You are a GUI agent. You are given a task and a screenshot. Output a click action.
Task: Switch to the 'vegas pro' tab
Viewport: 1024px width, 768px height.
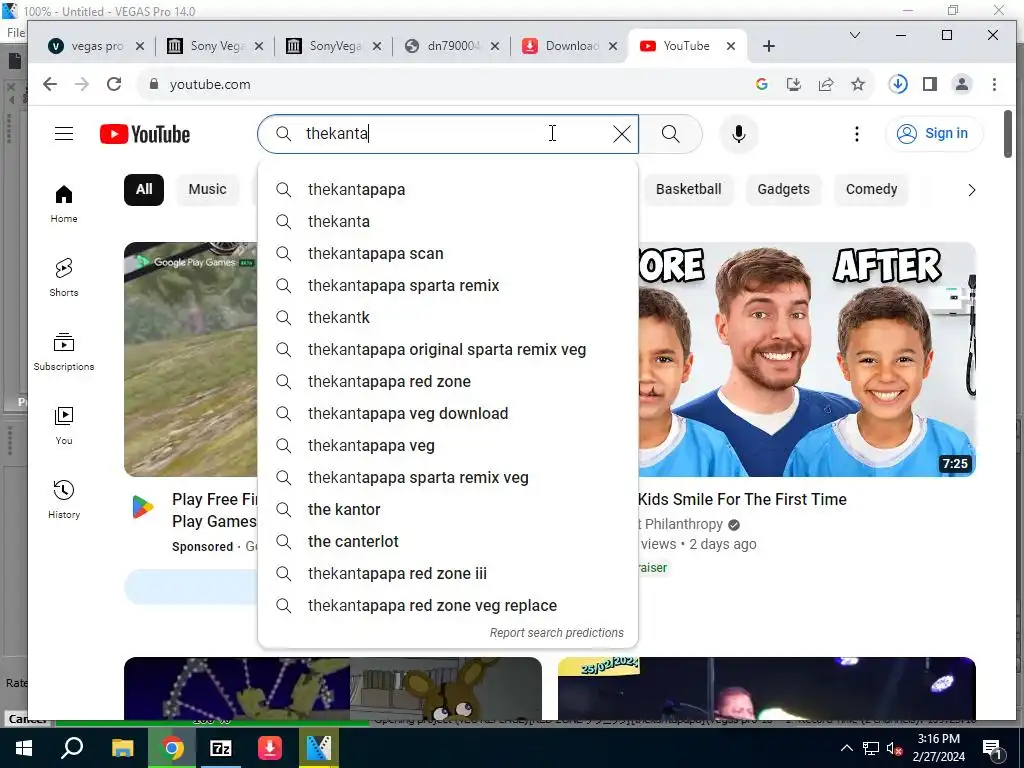pos(97,46)
